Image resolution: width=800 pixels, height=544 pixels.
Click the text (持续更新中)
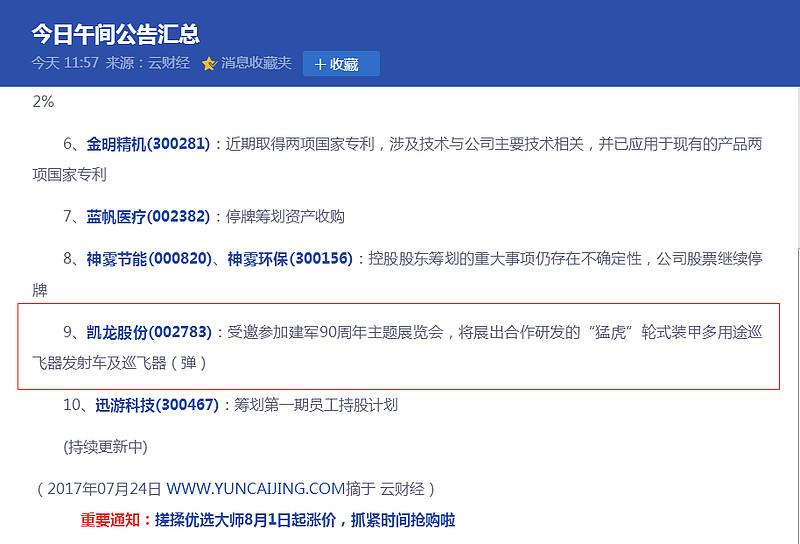(x=106, y=447)
